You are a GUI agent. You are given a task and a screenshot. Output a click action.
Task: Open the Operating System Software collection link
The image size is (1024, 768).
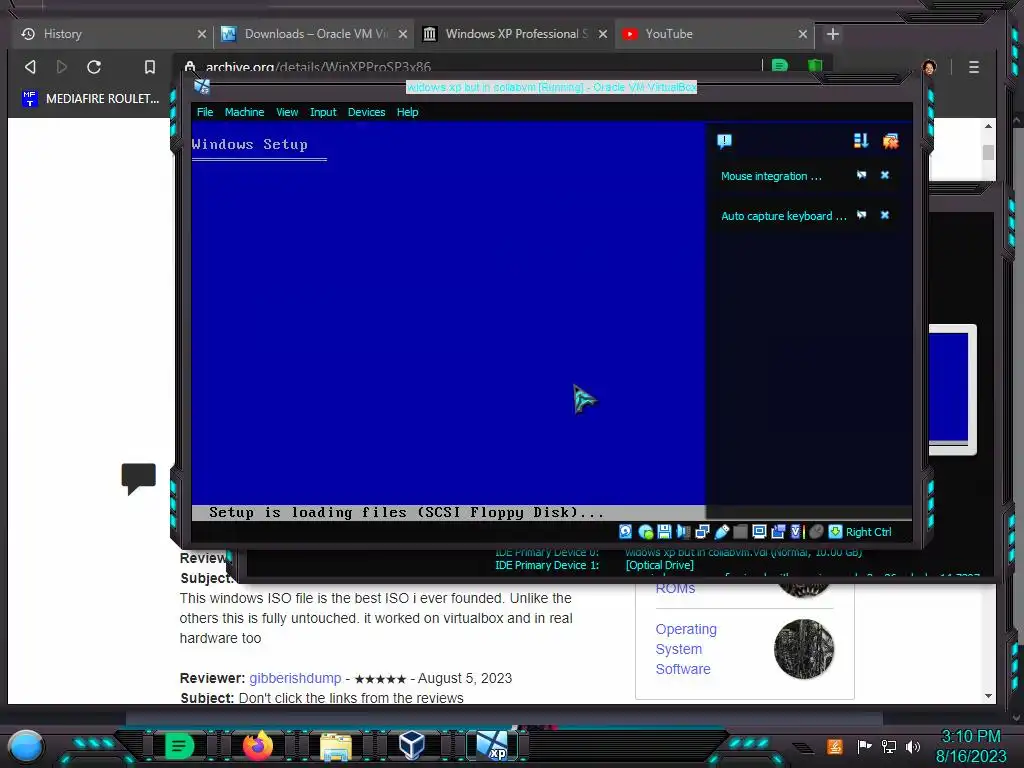coord(686,649)
